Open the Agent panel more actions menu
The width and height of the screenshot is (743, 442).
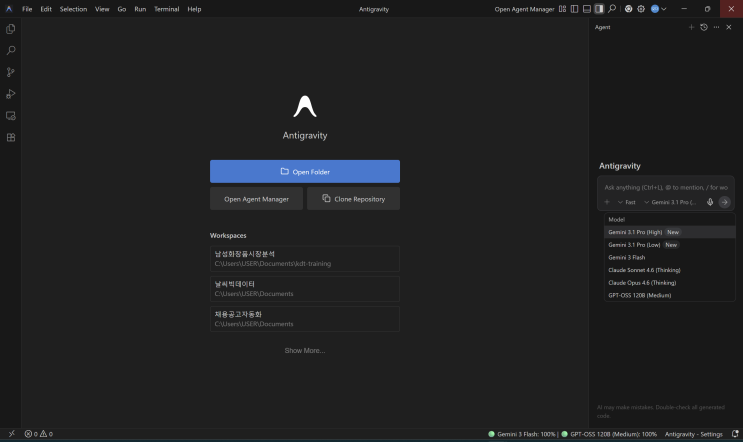point(716,27)
